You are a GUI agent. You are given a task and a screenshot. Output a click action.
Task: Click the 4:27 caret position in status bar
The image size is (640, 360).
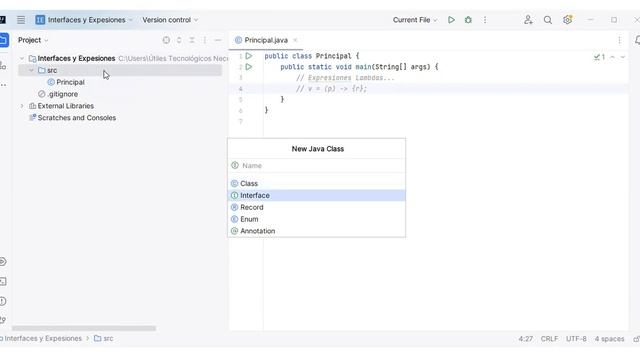pos(526,339)
